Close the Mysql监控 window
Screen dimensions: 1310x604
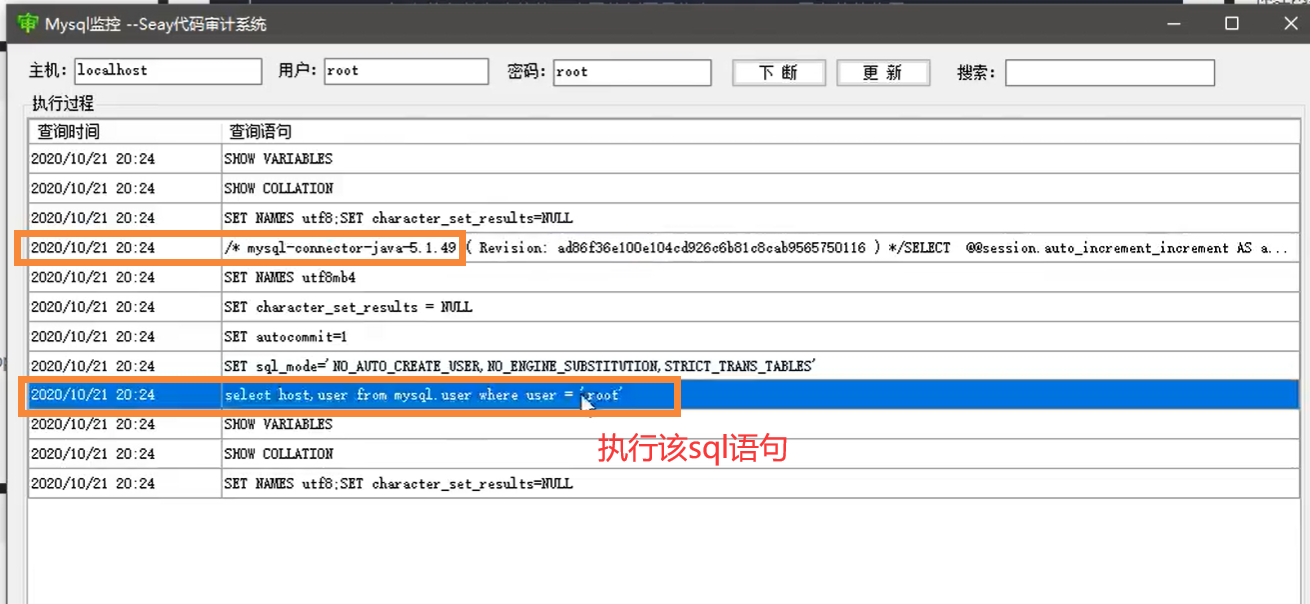1288,23
